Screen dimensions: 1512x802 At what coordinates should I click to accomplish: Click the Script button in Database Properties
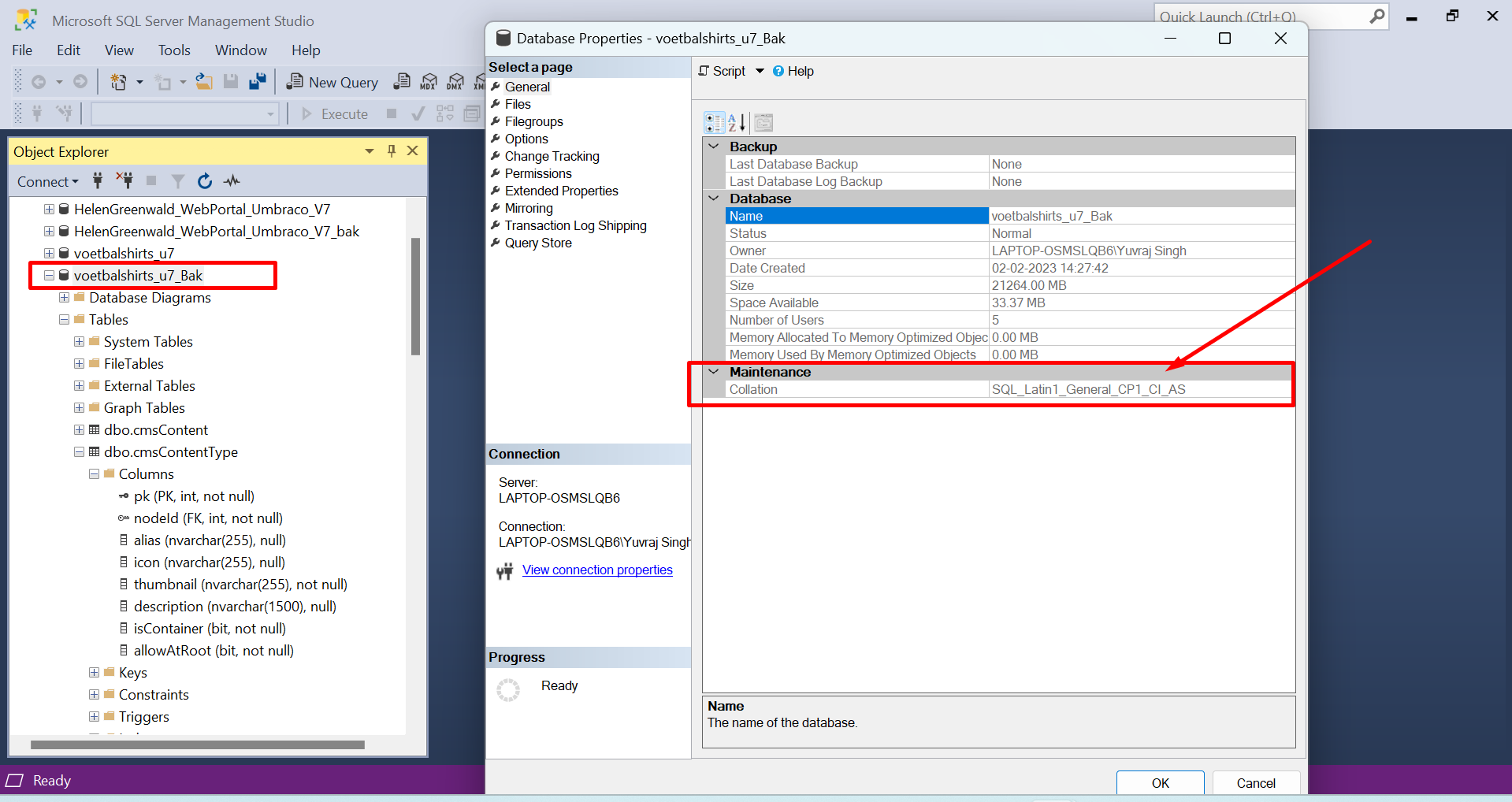click(722, 71)
